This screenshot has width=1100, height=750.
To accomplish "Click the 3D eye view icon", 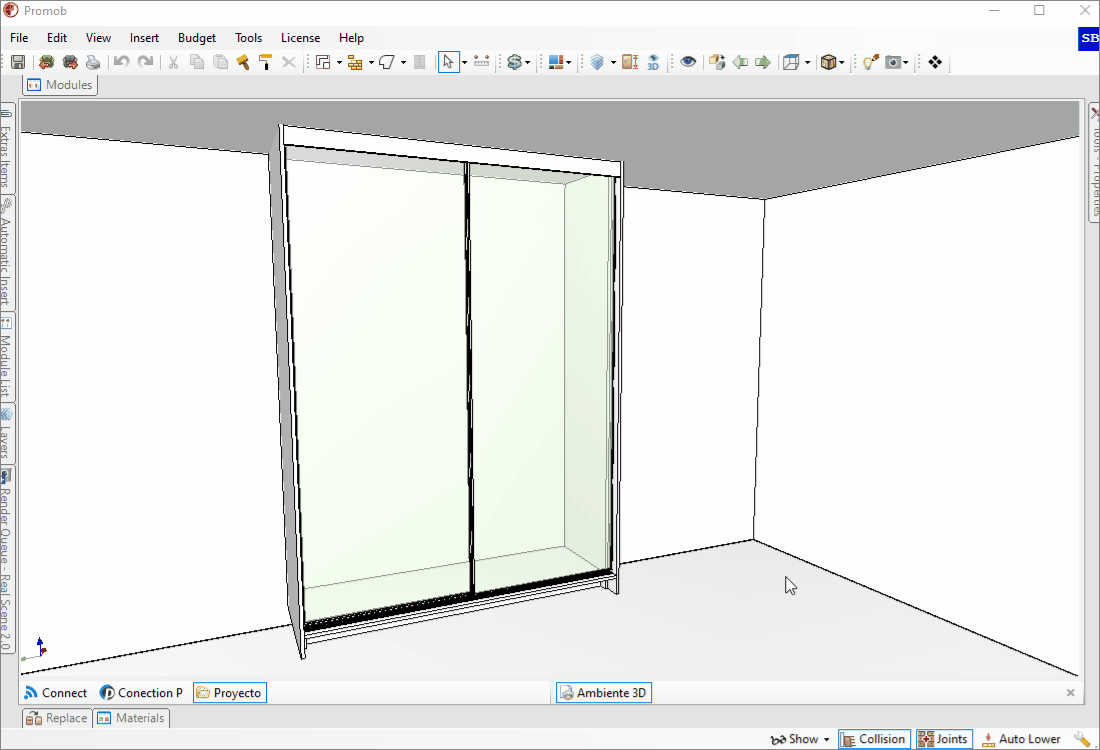I will (x=653, y=62).
